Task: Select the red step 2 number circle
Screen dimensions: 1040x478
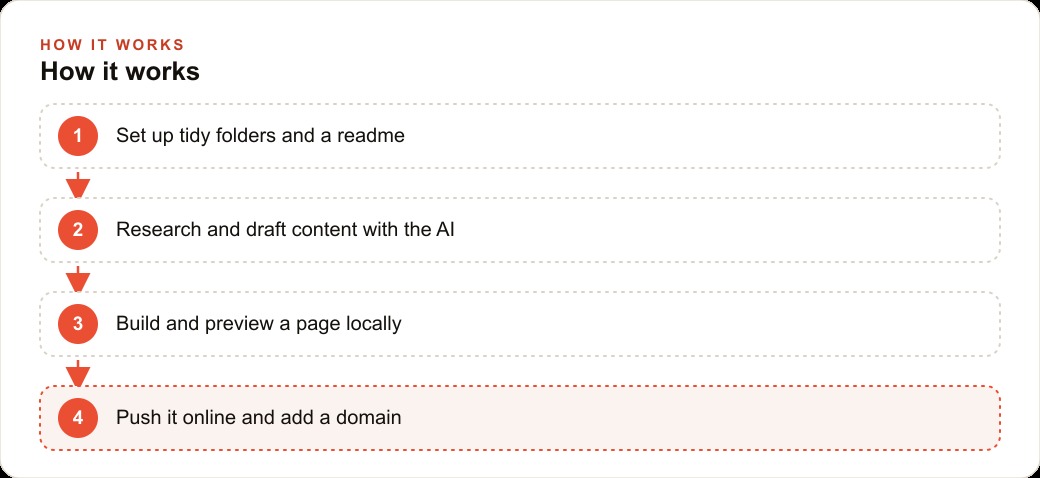Action: [78, 230]
